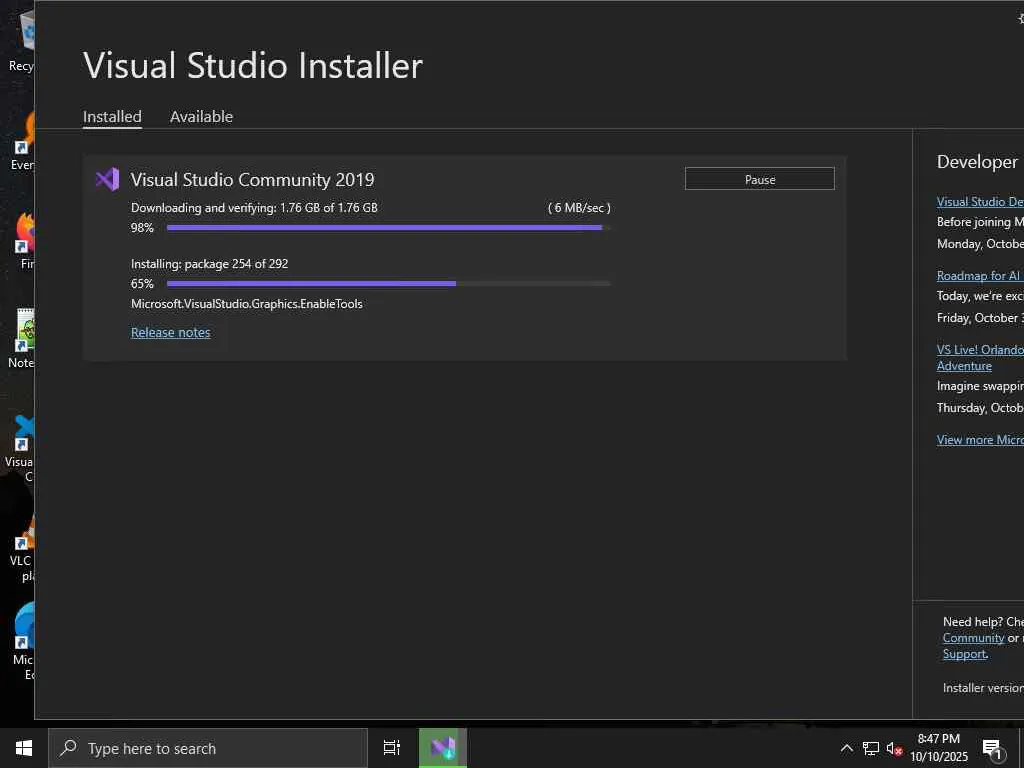Select the Microsoft.VisualStudio.Graphics.EnableTools package name
The width and height of the screenshot is (1024, 768).
246,304
